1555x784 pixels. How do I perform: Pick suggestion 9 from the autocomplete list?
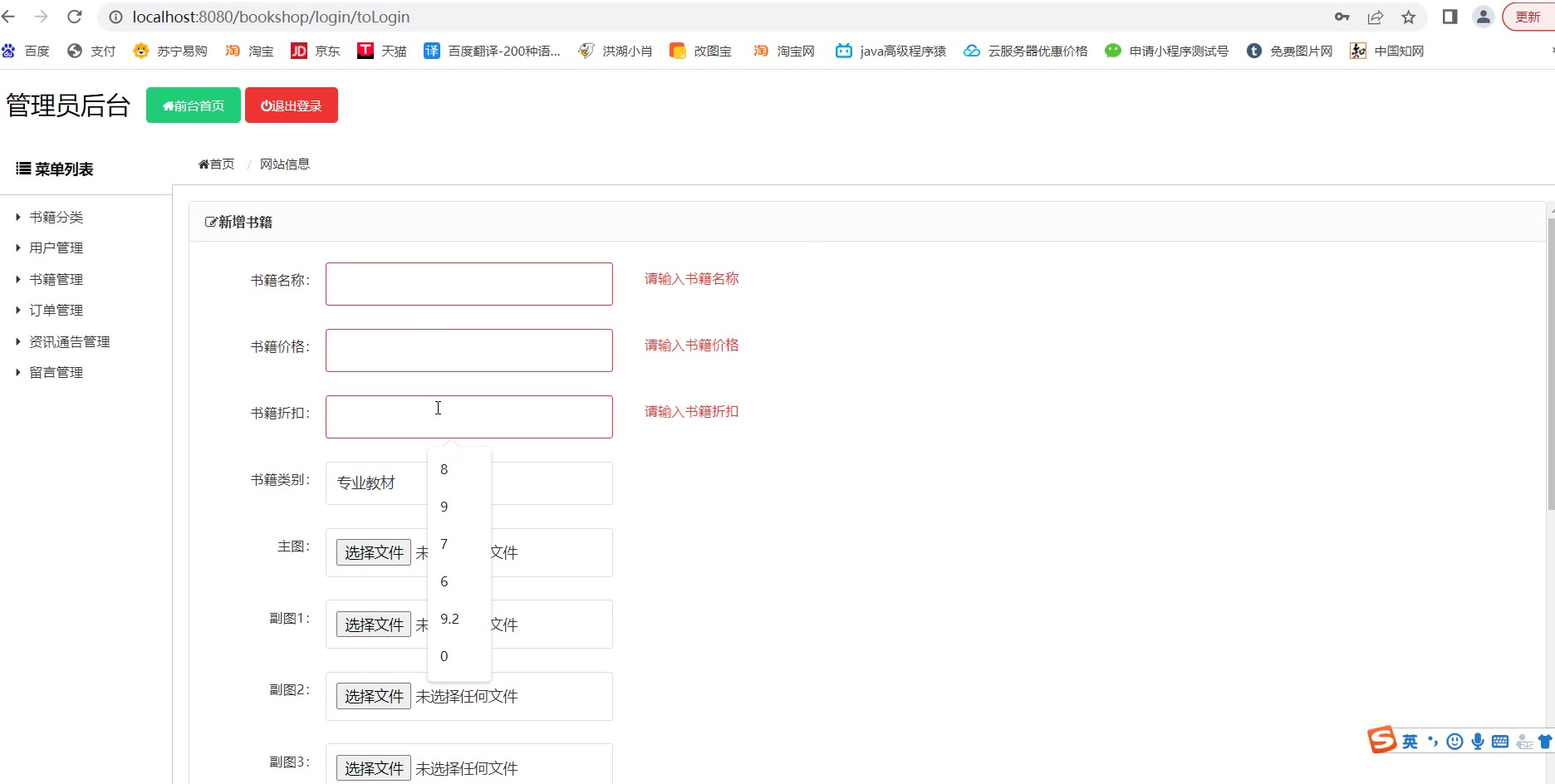(459, 507)
